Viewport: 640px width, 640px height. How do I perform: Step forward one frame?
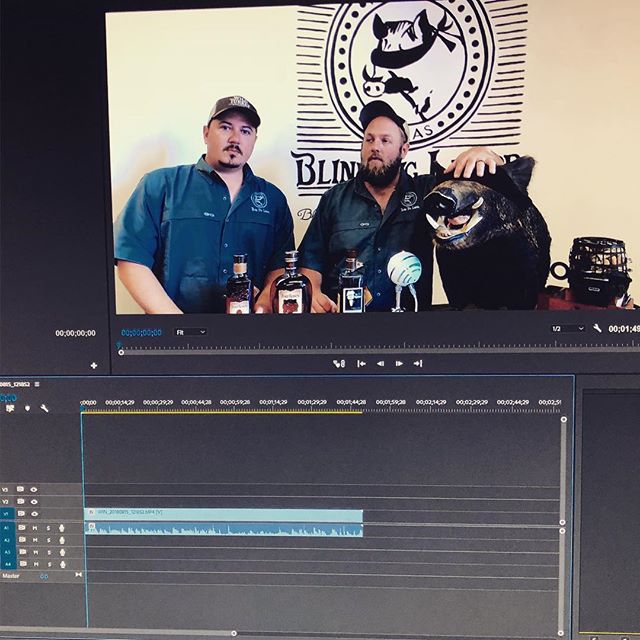pyautogui.click(x=399, y=363)
